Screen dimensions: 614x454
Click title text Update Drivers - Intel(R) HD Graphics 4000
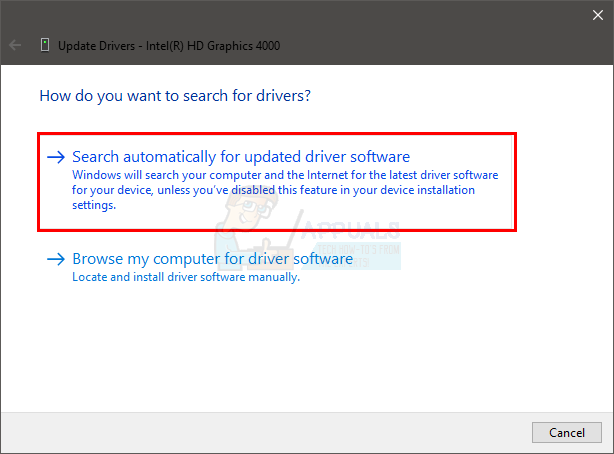169,46
